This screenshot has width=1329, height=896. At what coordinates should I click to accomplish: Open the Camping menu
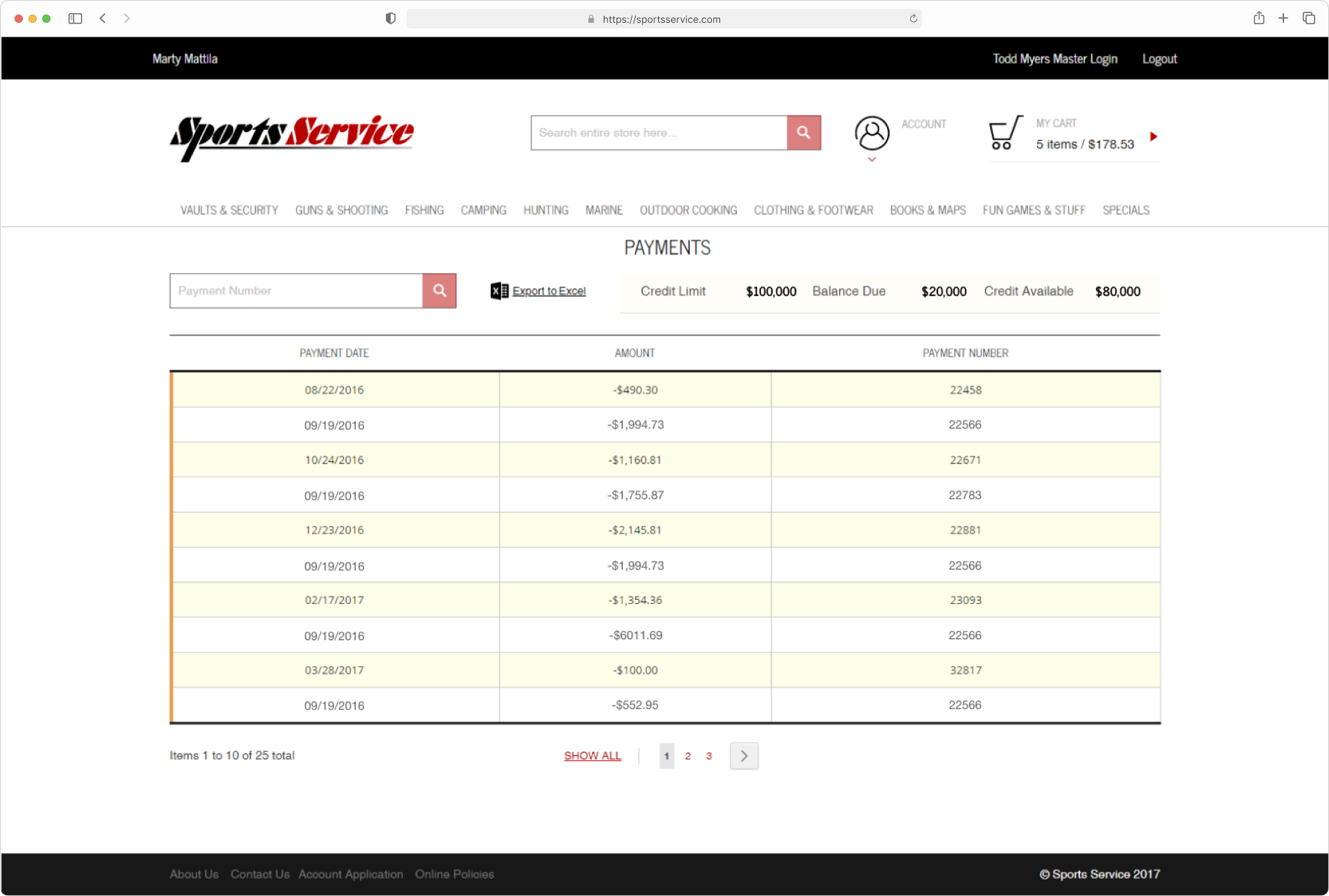click(x=483, y=210)
